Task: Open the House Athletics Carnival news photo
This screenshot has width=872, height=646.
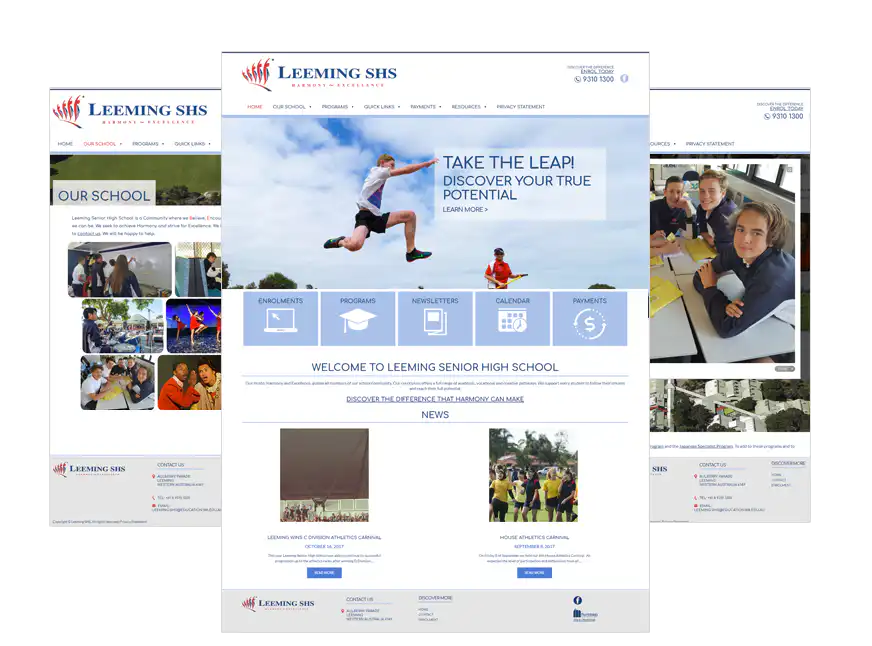Action: coord(533,475)
